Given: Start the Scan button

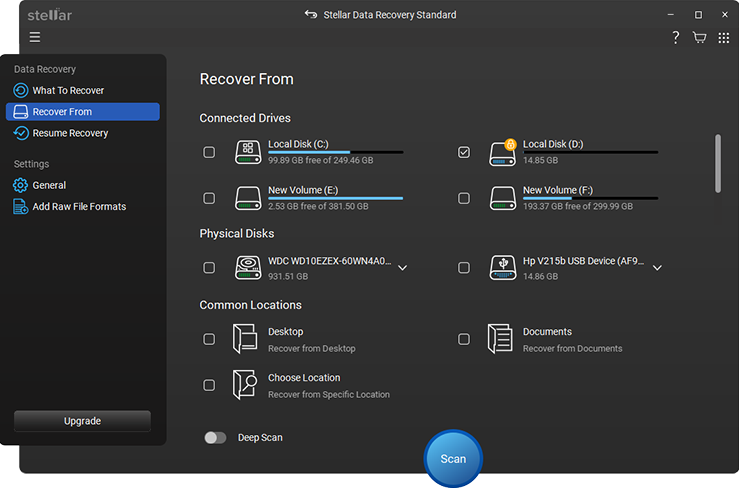Looking at the screenshot, I should tap(453, 458).
